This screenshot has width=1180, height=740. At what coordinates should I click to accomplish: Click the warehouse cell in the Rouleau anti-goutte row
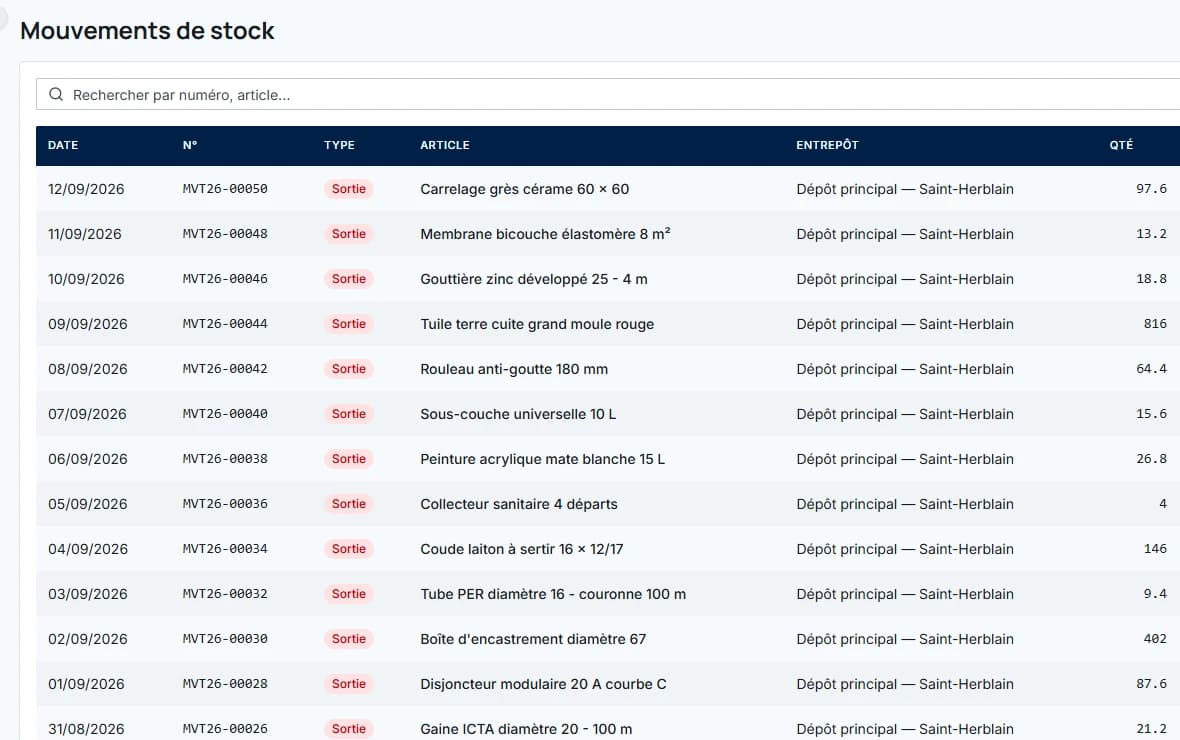coord(905,369)
